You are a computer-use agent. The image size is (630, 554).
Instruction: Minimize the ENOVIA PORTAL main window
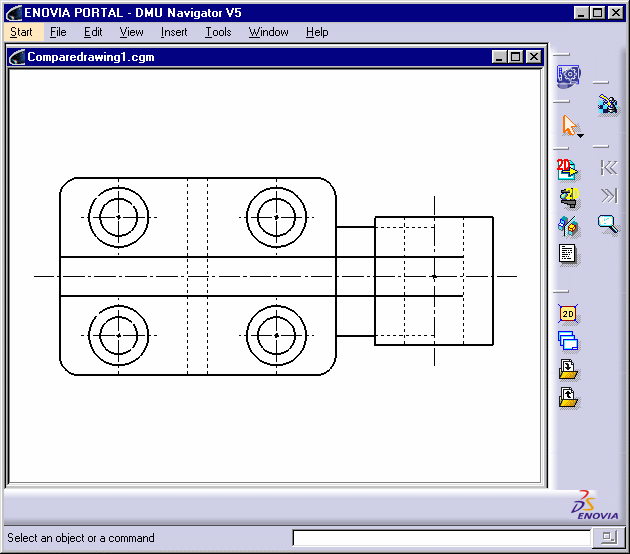coord(581,13)
